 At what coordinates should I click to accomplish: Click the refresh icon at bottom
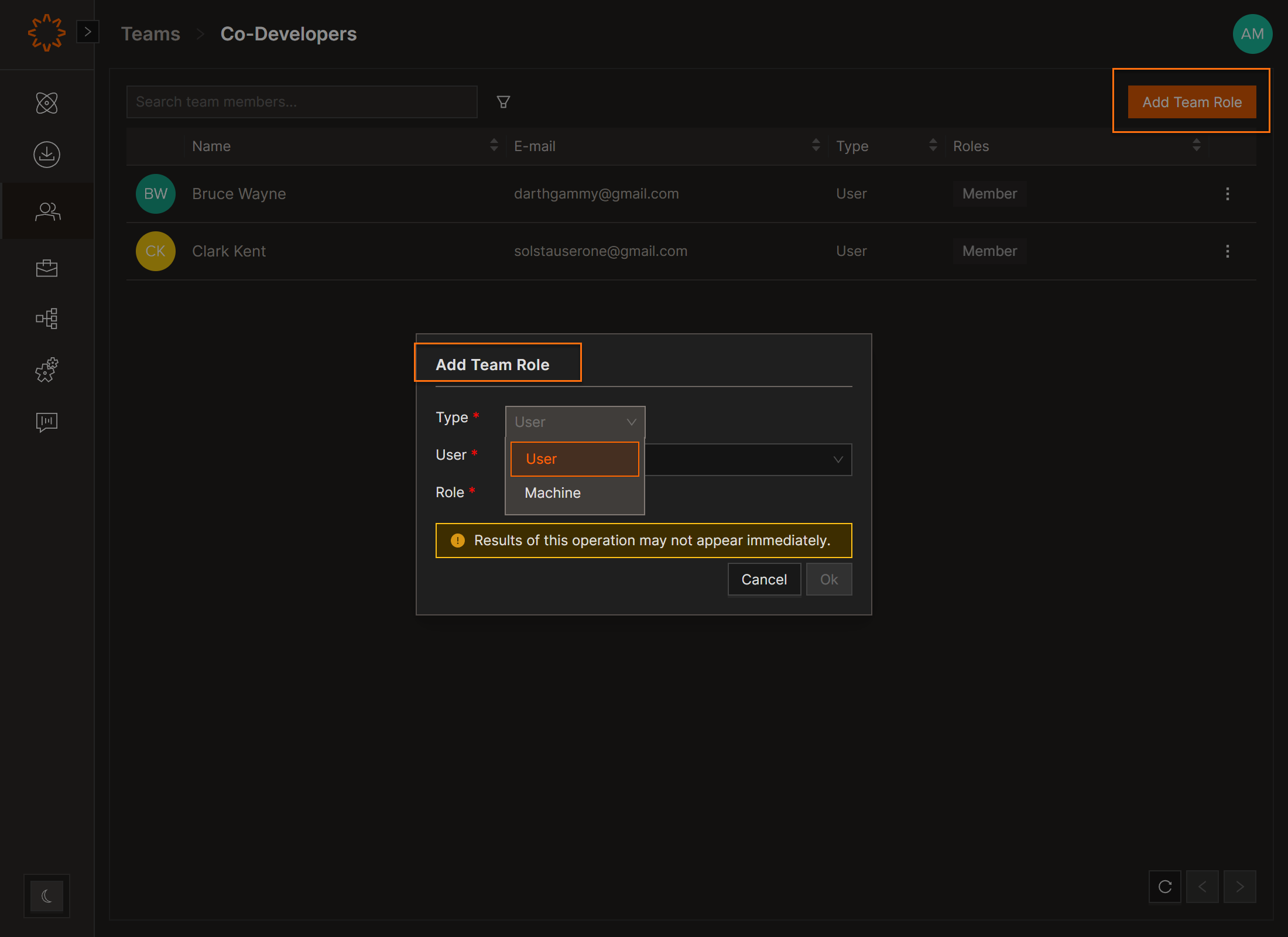[1165, 887]
